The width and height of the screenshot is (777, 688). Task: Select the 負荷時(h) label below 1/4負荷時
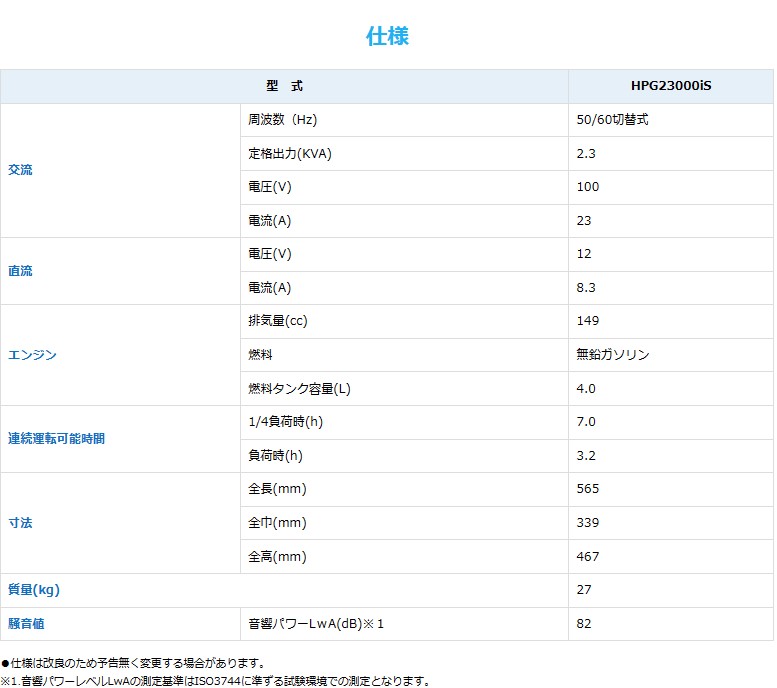pyautogui.click(x=276, y=456)
